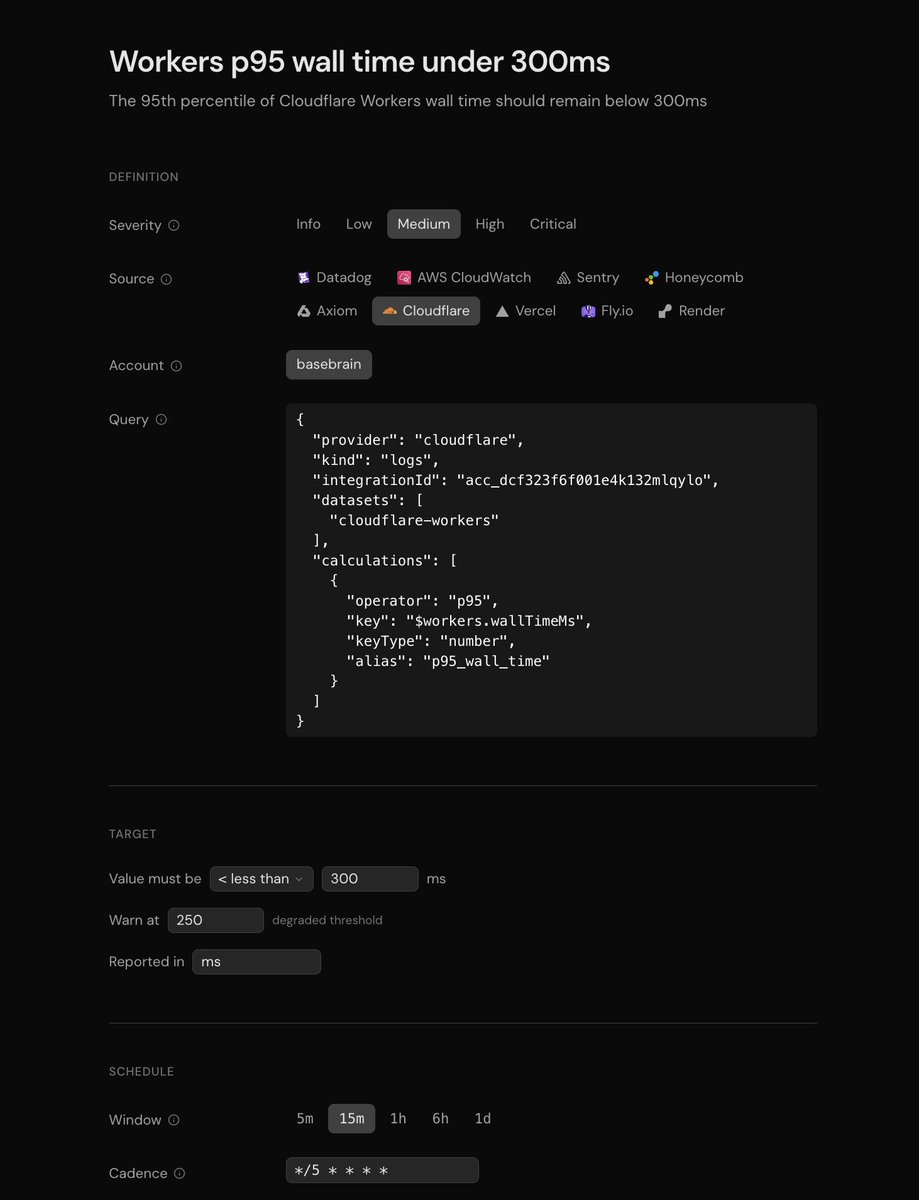Choose the 5m window option
This screenshot has width=919, height=1200.
(x=305, y=1119)
